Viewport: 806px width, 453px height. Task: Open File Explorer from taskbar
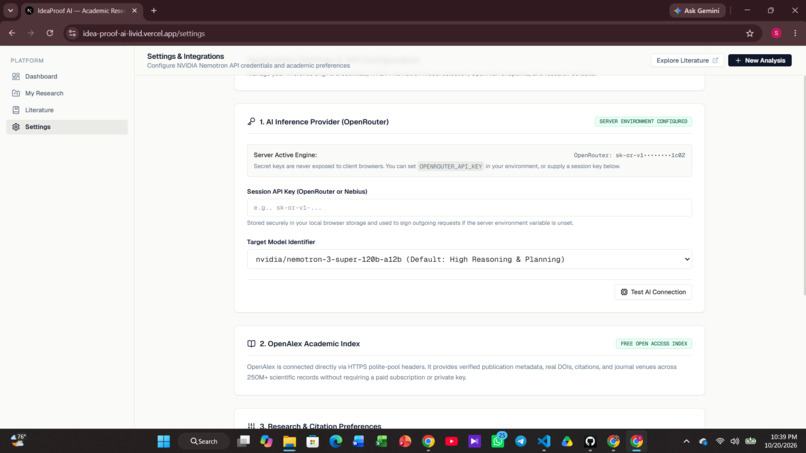click(289, 441)
